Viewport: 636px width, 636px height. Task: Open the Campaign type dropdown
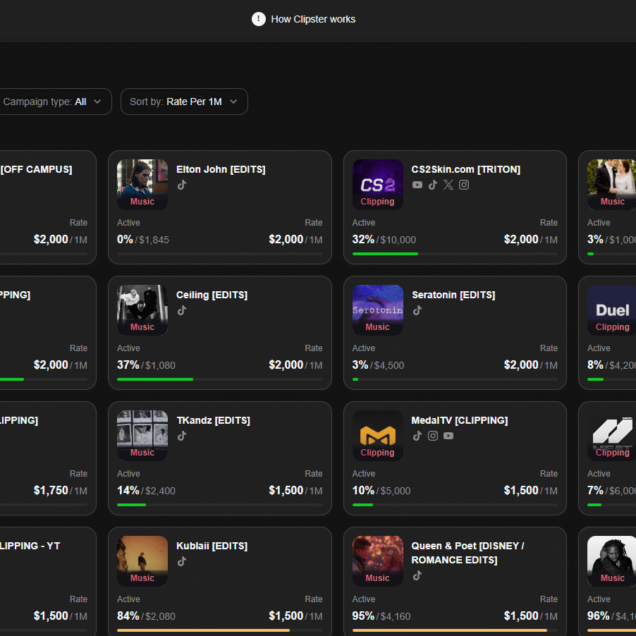(53, 101)
